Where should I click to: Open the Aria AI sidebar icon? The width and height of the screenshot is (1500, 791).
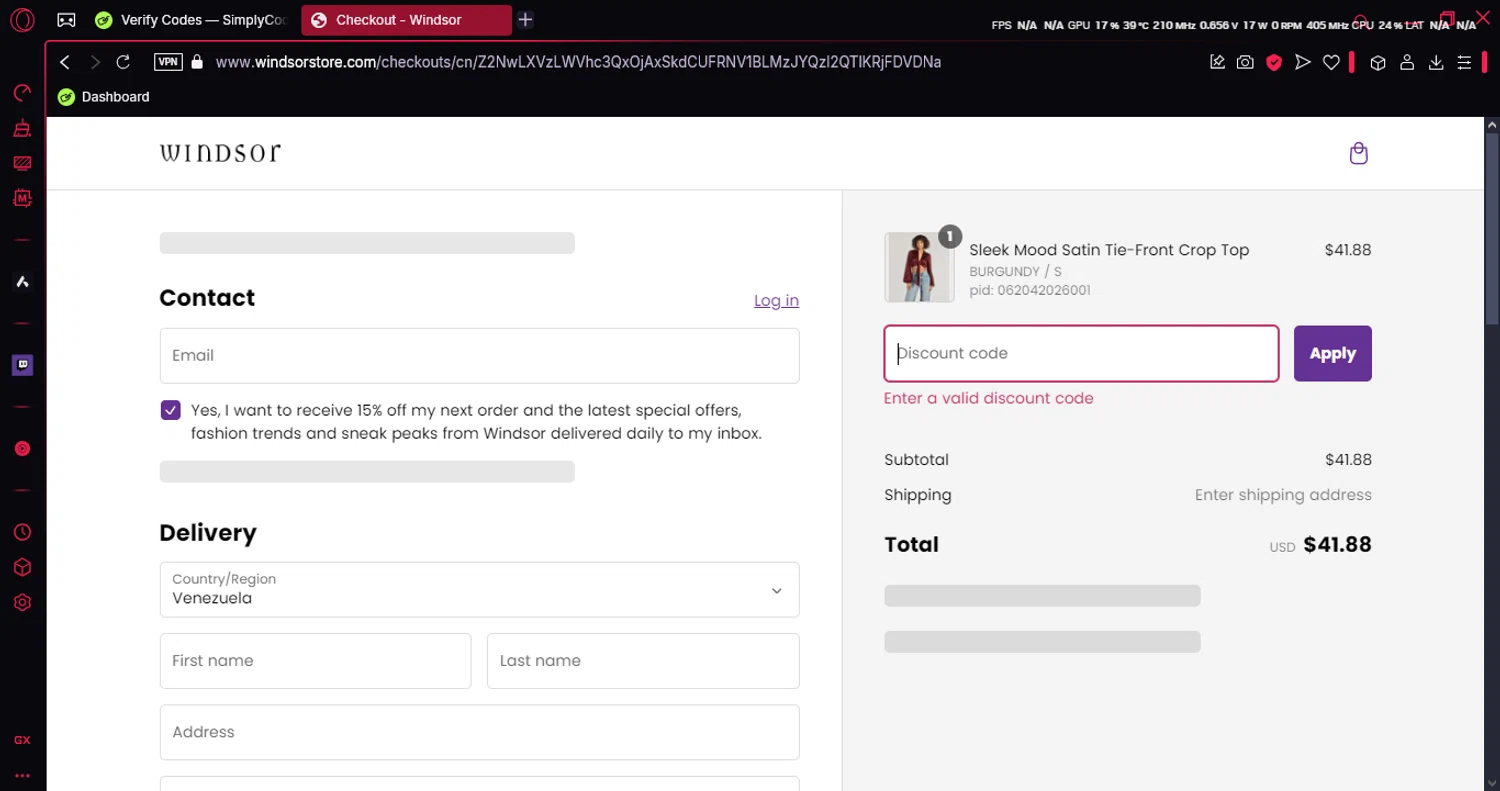(x=22, y=282)
